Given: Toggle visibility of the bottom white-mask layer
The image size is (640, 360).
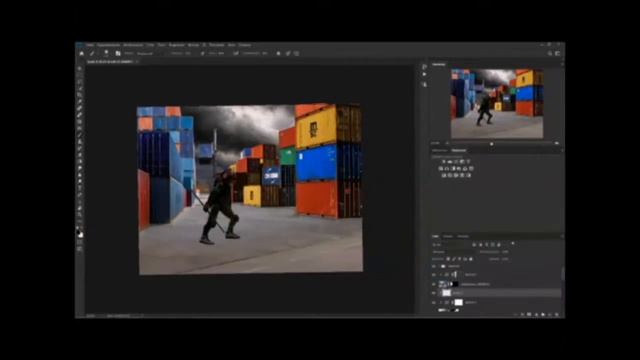Looking at the screenshot, I should (434, 302).
